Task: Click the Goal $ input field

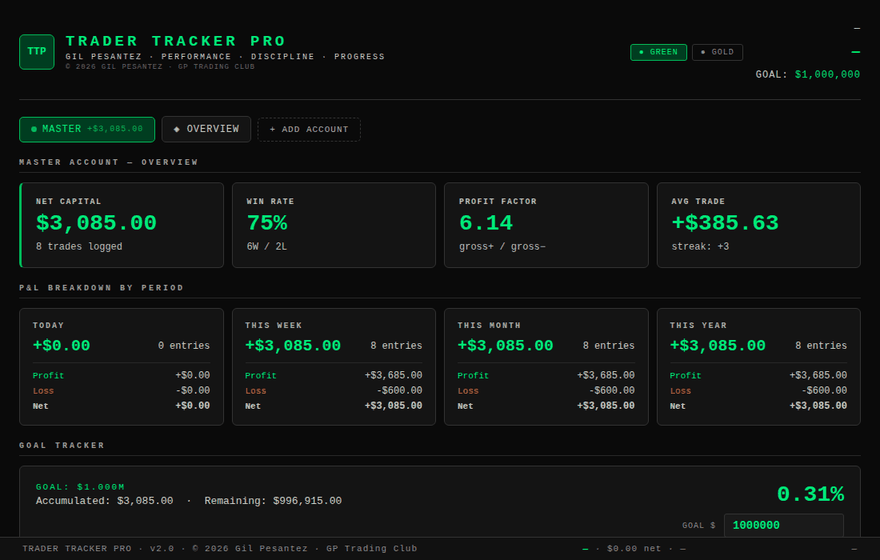Action: (783, 525)
